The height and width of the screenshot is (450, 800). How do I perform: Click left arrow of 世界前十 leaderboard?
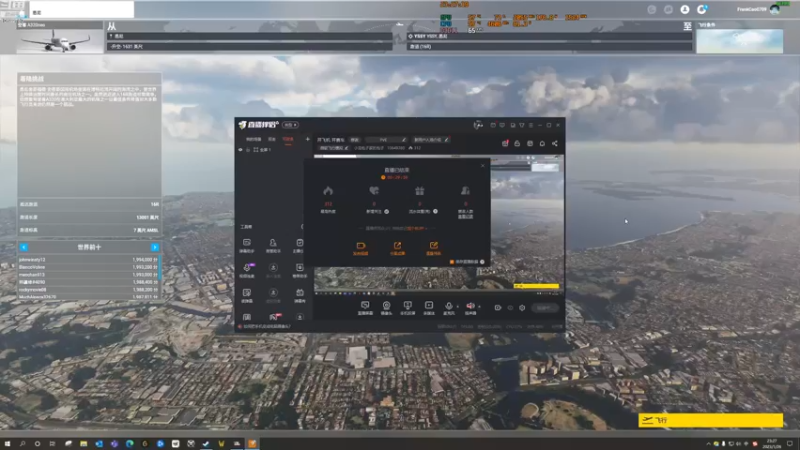pos(23,247)
